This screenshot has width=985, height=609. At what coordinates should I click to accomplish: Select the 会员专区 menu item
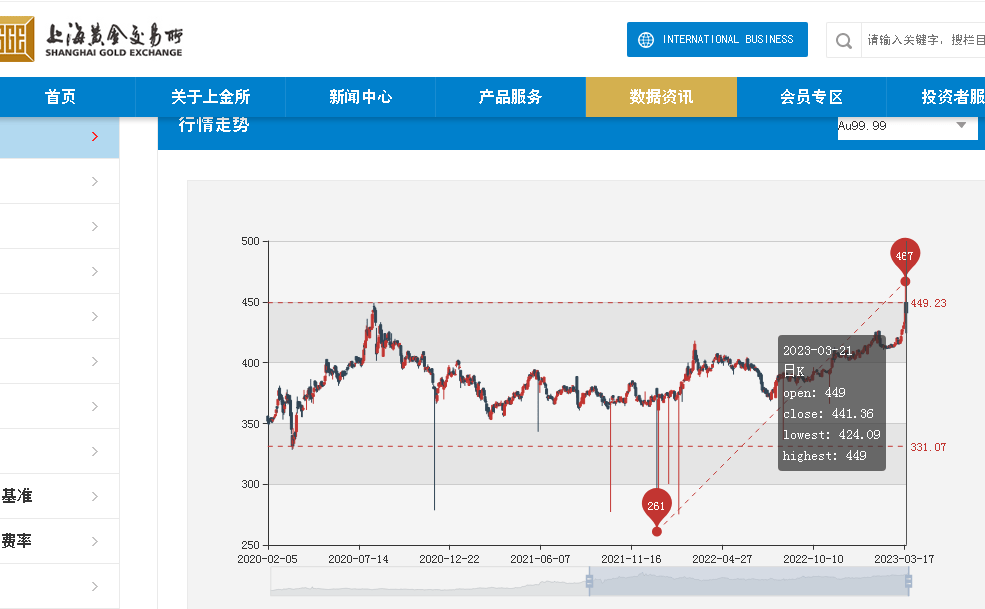click(811, 97)
